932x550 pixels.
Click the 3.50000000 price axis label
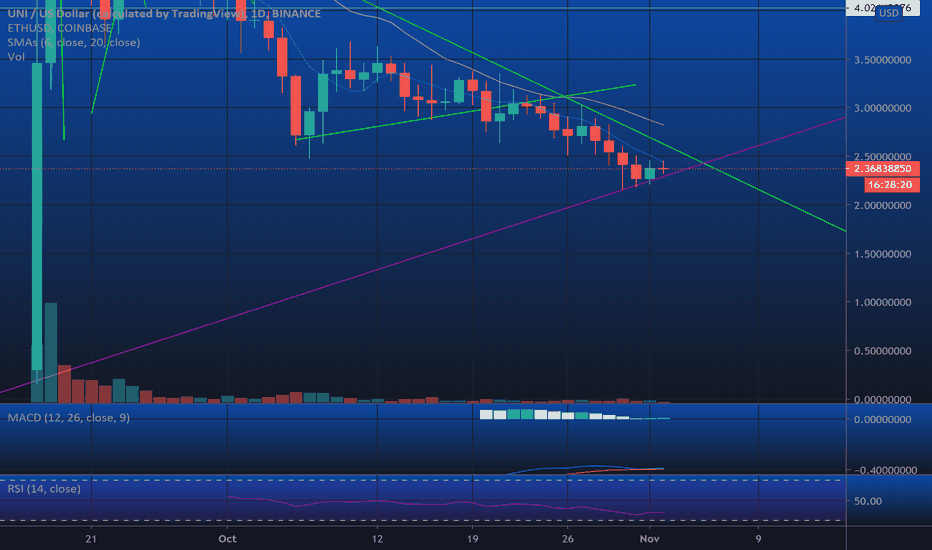pyautogui.click(x=882, y=60)
